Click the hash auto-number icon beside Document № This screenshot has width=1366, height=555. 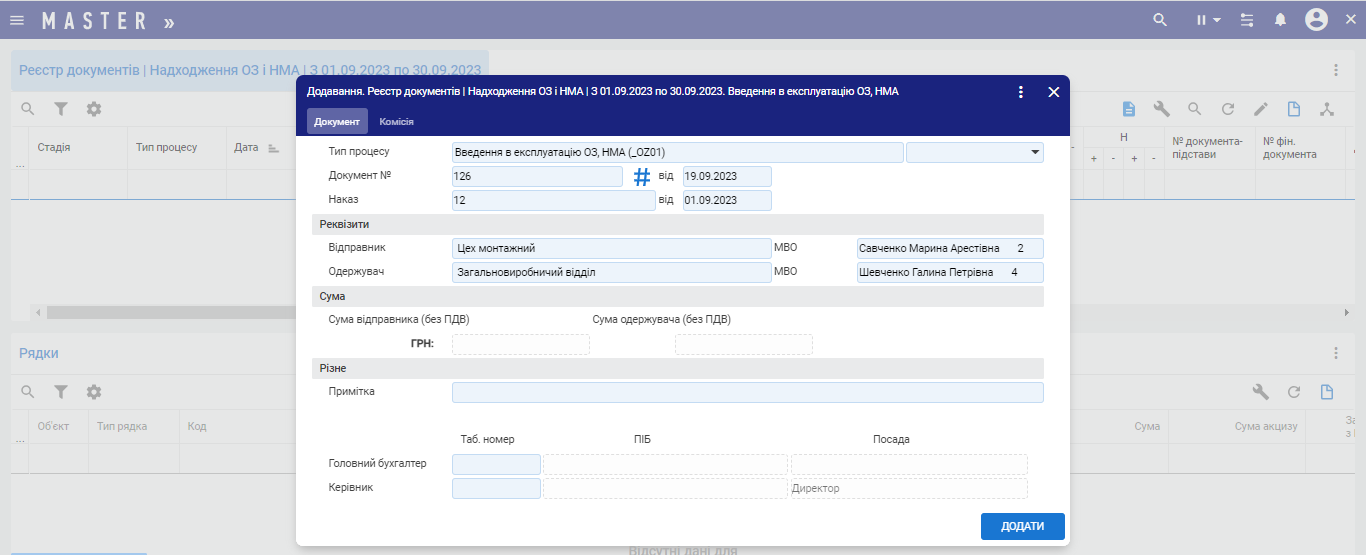pyautogui.click(x=642, y=177)
